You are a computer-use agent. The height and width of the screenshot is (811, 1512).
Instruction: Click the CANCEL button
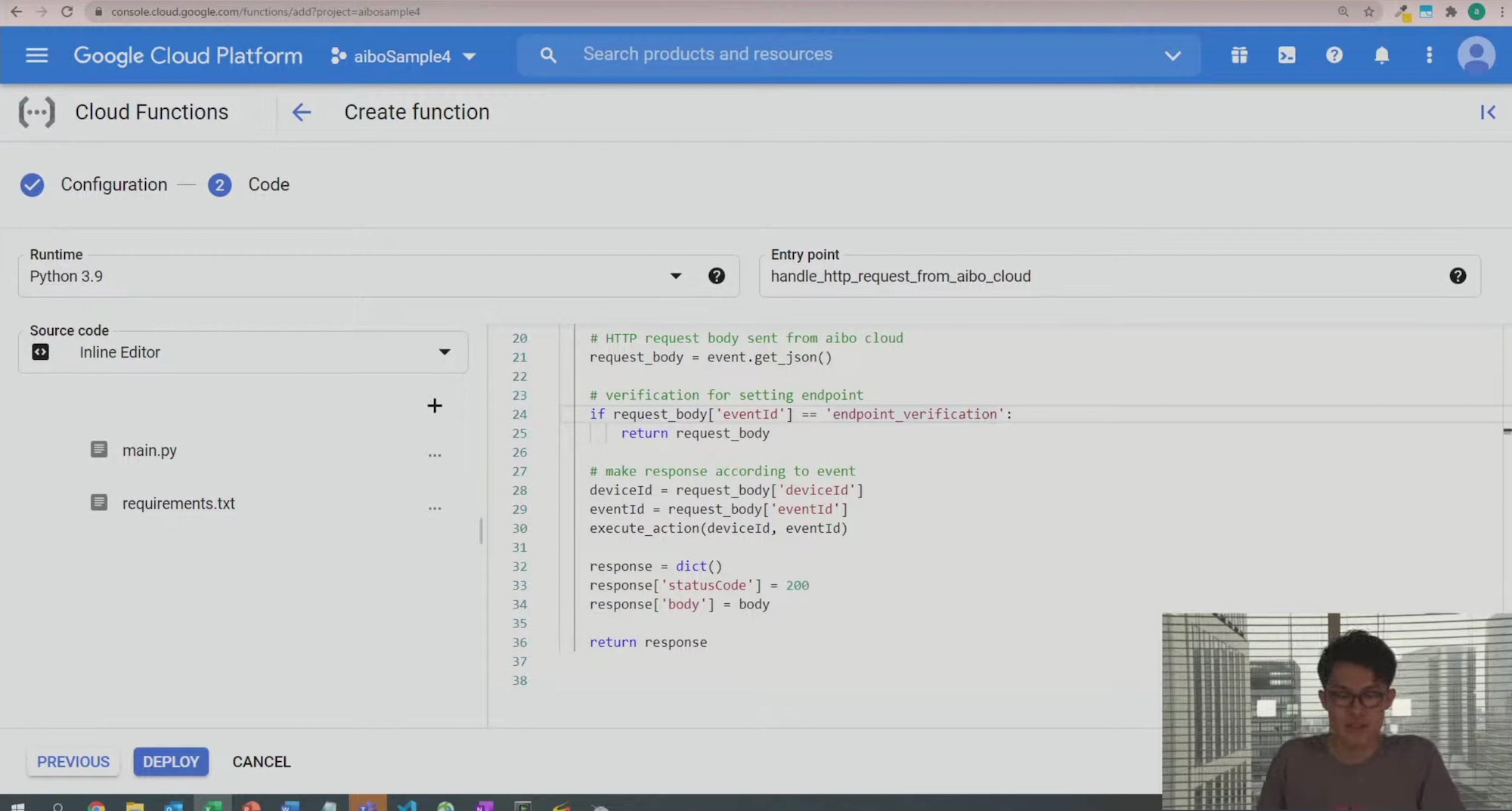tap(262, 762)
